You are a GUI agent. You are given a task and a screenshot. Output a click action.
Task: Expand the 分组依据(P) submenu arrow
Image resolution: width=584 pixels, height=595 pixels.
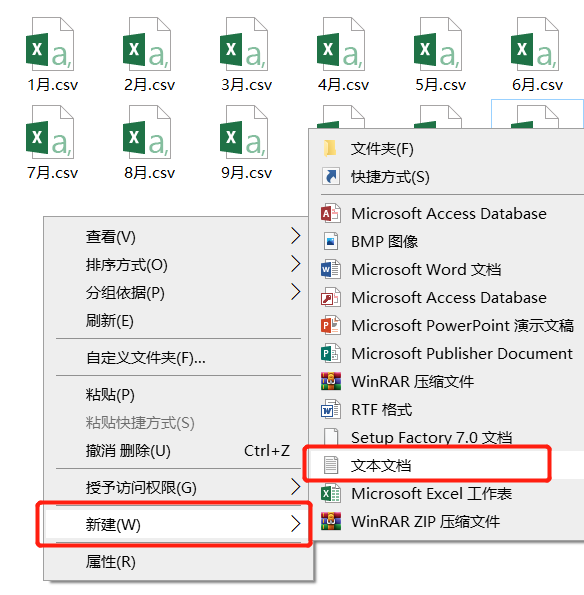click(x=296, y=292)
